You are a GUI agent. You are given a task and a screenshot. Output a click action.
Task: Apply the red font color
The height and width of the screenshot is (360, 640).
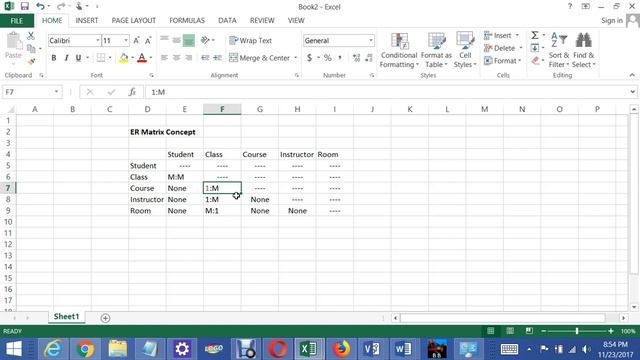[142, 58]
